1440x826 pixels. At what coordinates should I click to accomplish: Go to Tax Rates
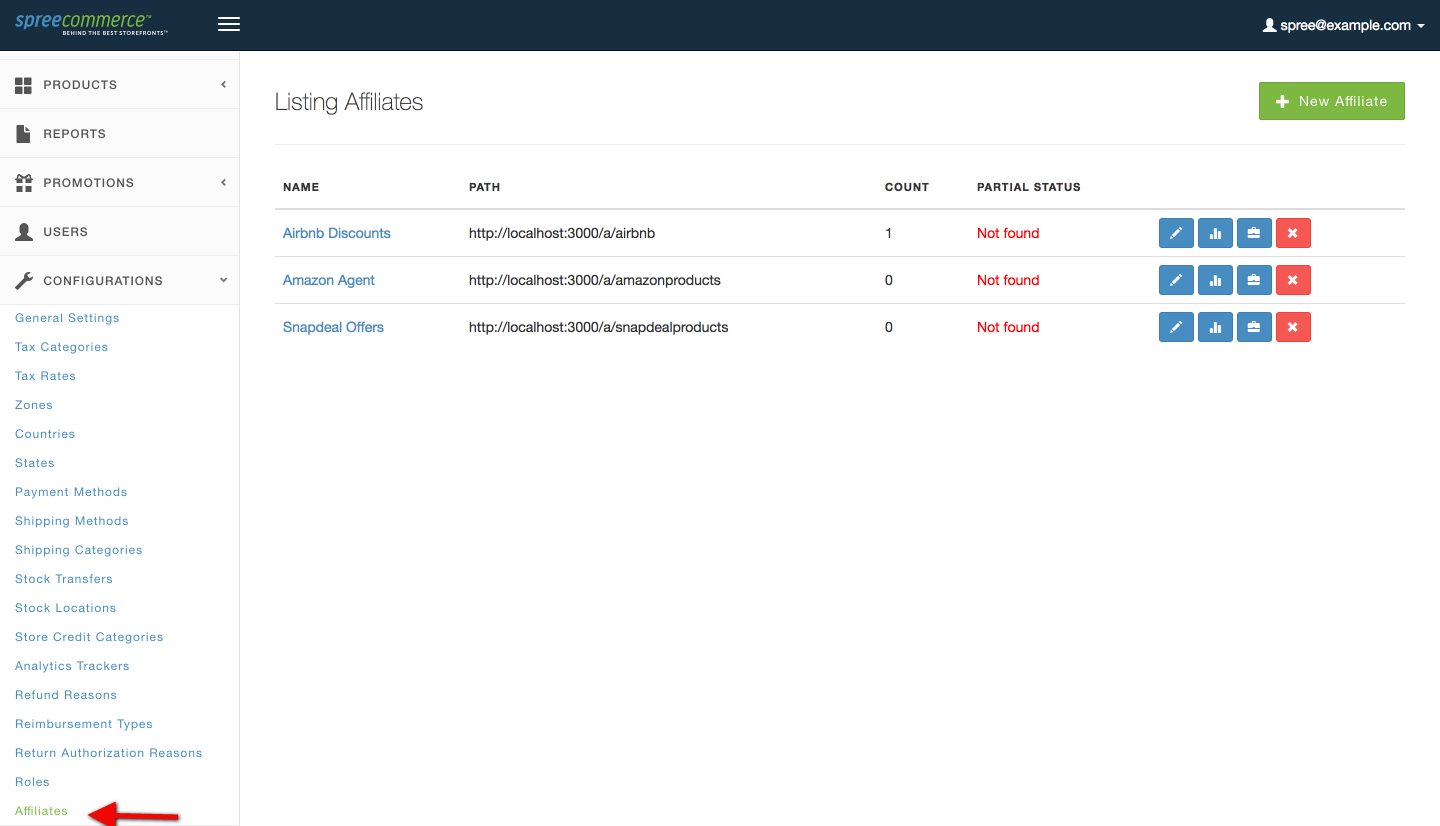45,376
